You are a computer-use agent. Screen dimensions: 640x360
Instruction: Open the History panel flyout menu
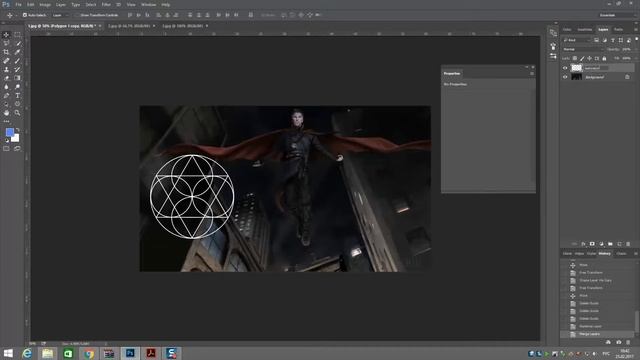coord(636,254)
